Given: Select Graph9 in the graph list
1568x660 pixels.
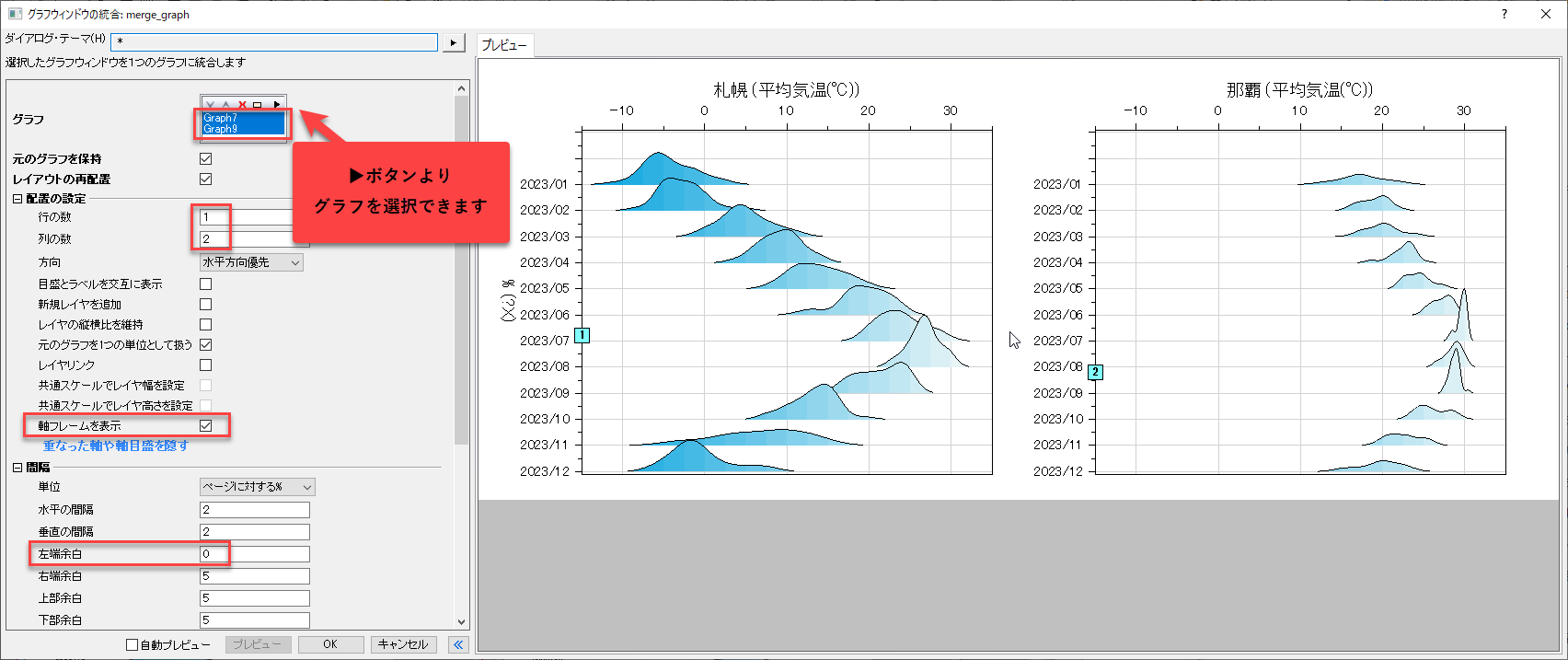Looking at the screenshot, I should point(243,129).
